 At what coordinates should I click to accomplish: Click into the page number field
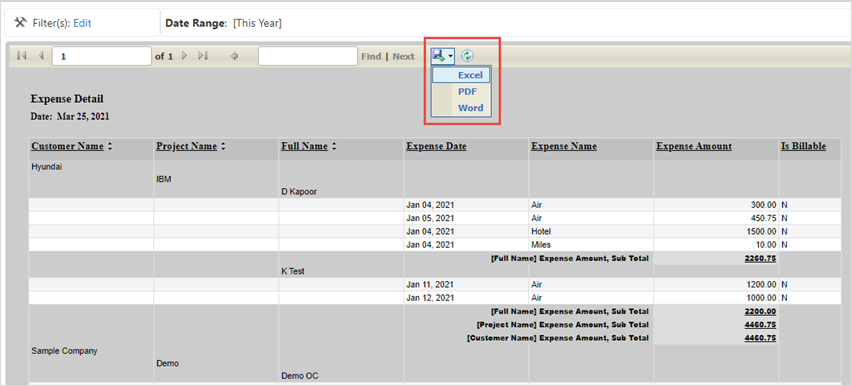102,56
